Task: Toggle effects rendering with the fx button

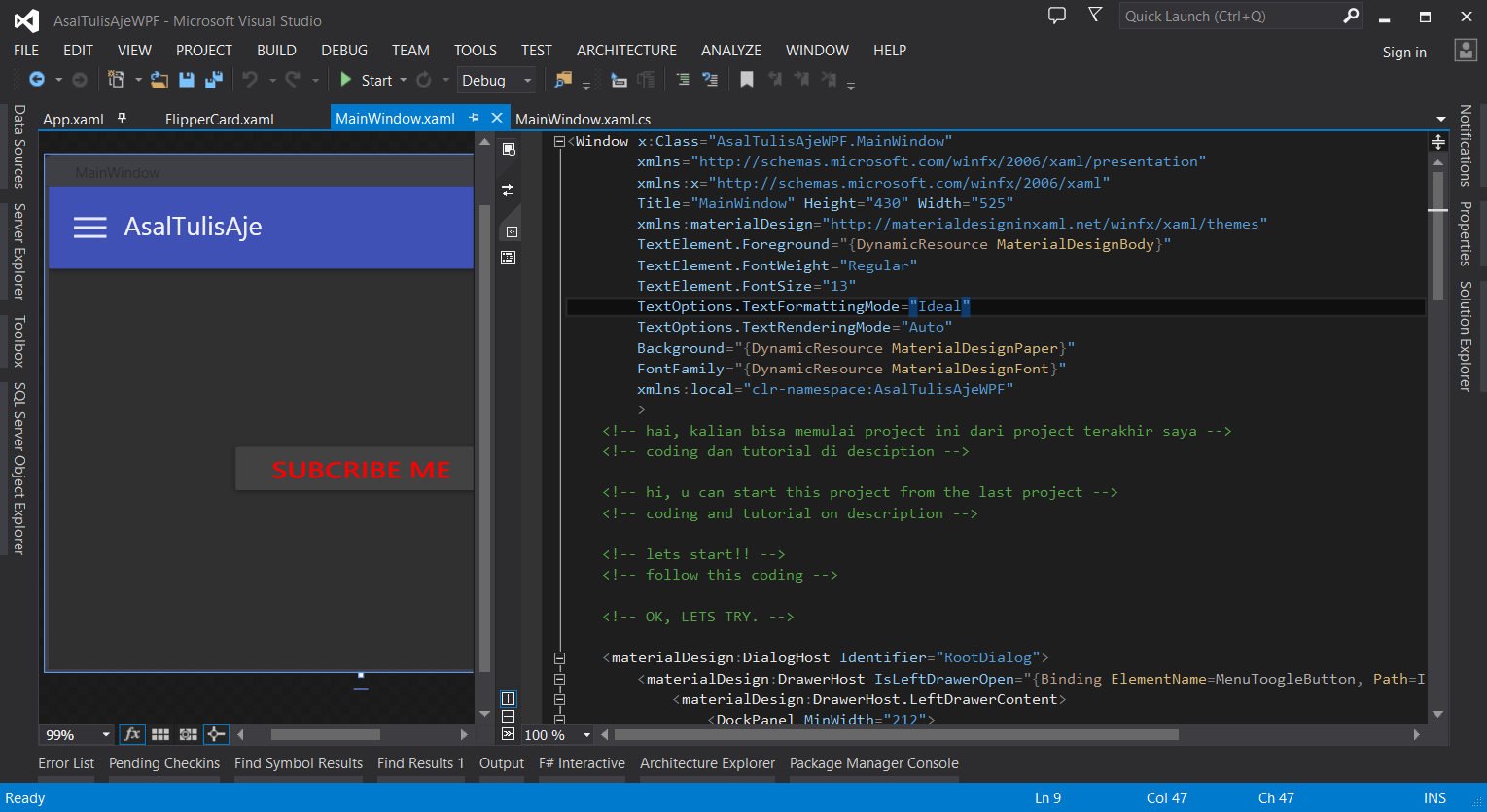Action: [x=131, y=734]
